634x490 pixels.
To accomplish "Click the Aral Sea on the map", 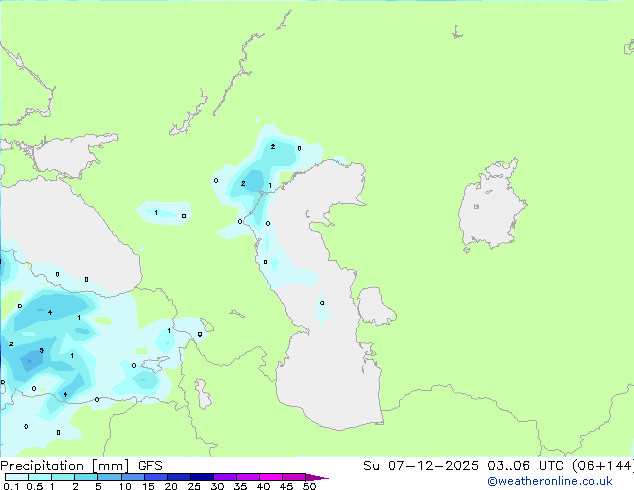I will [x=490, y=208].
